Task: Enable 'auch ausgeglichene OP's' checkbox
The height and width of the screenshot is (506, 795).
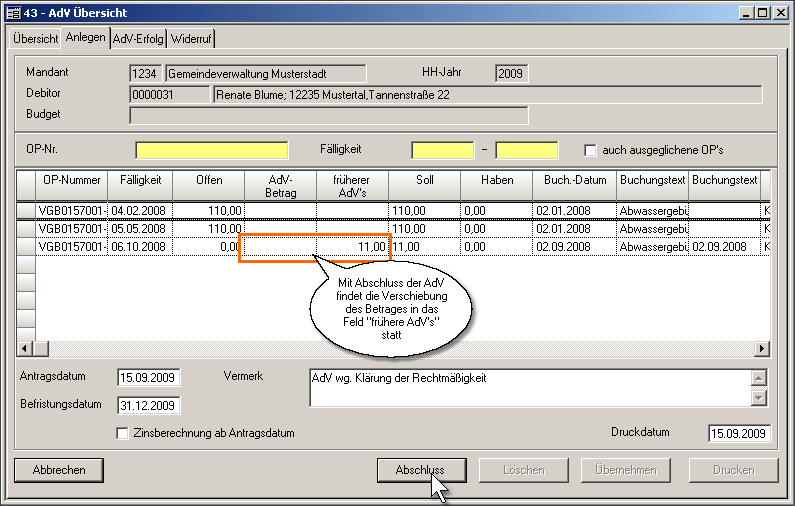Action: pos(591,150)
